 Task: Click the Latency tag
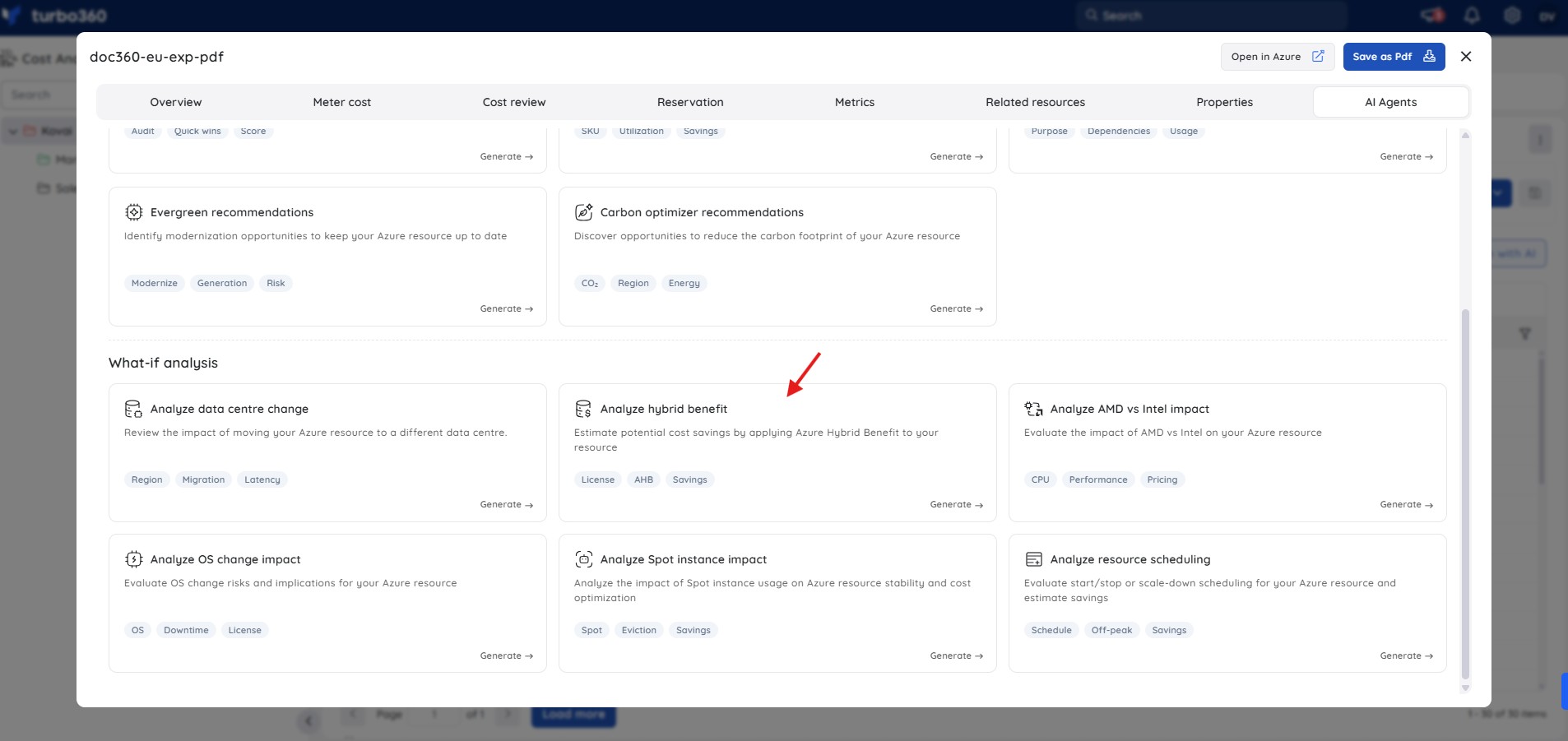[262, 479]
